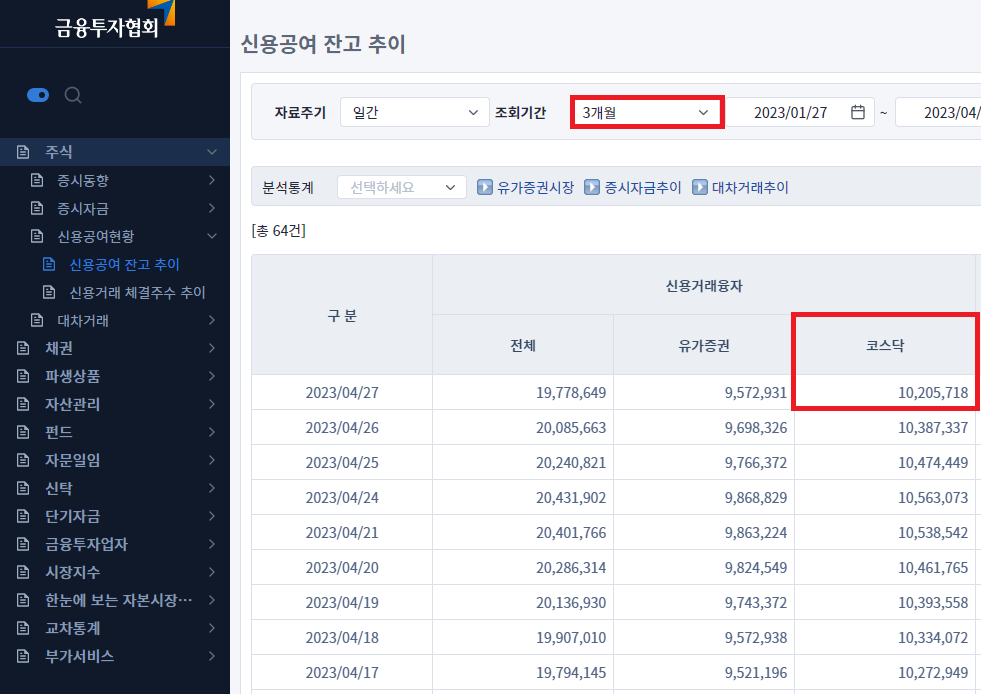Click the document icon beside 시장지수
The image size is (981, 694).
(x=23, y=572)
